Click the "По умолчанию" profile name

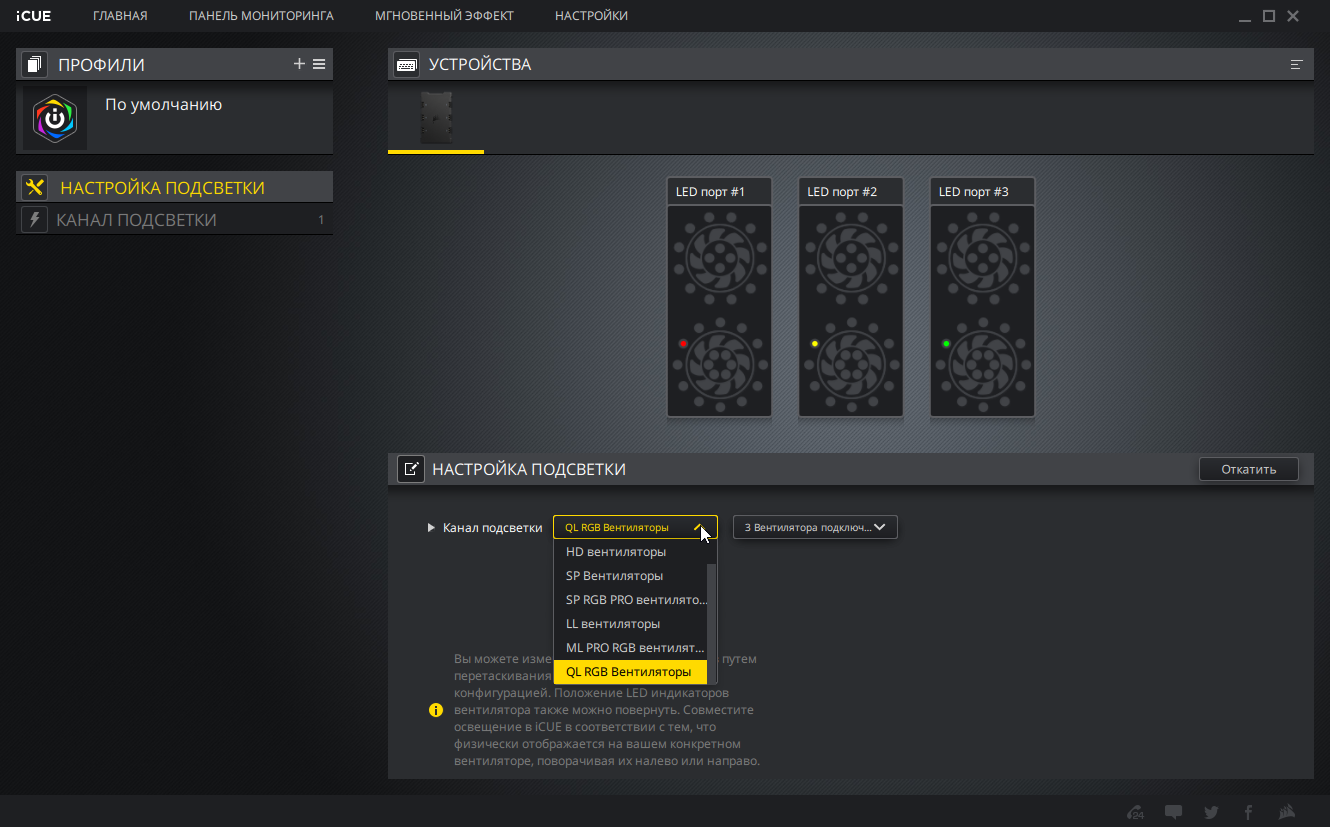point(163,104)
